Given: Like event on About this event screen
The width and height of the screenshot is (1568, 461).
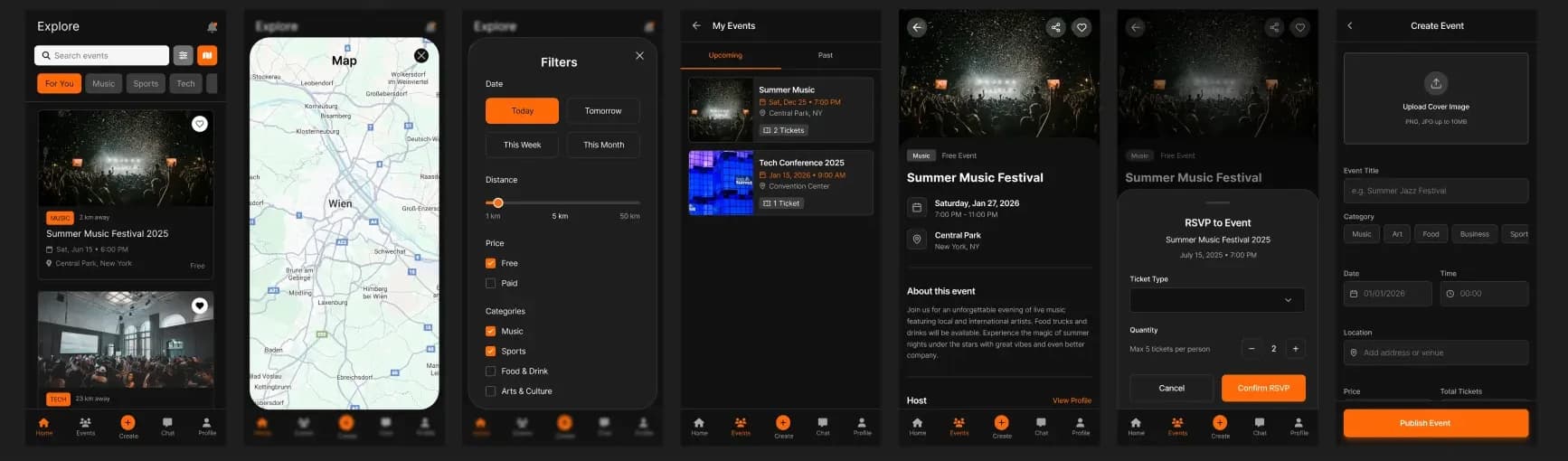Looking at the screenshot, I should (1082, 27).
